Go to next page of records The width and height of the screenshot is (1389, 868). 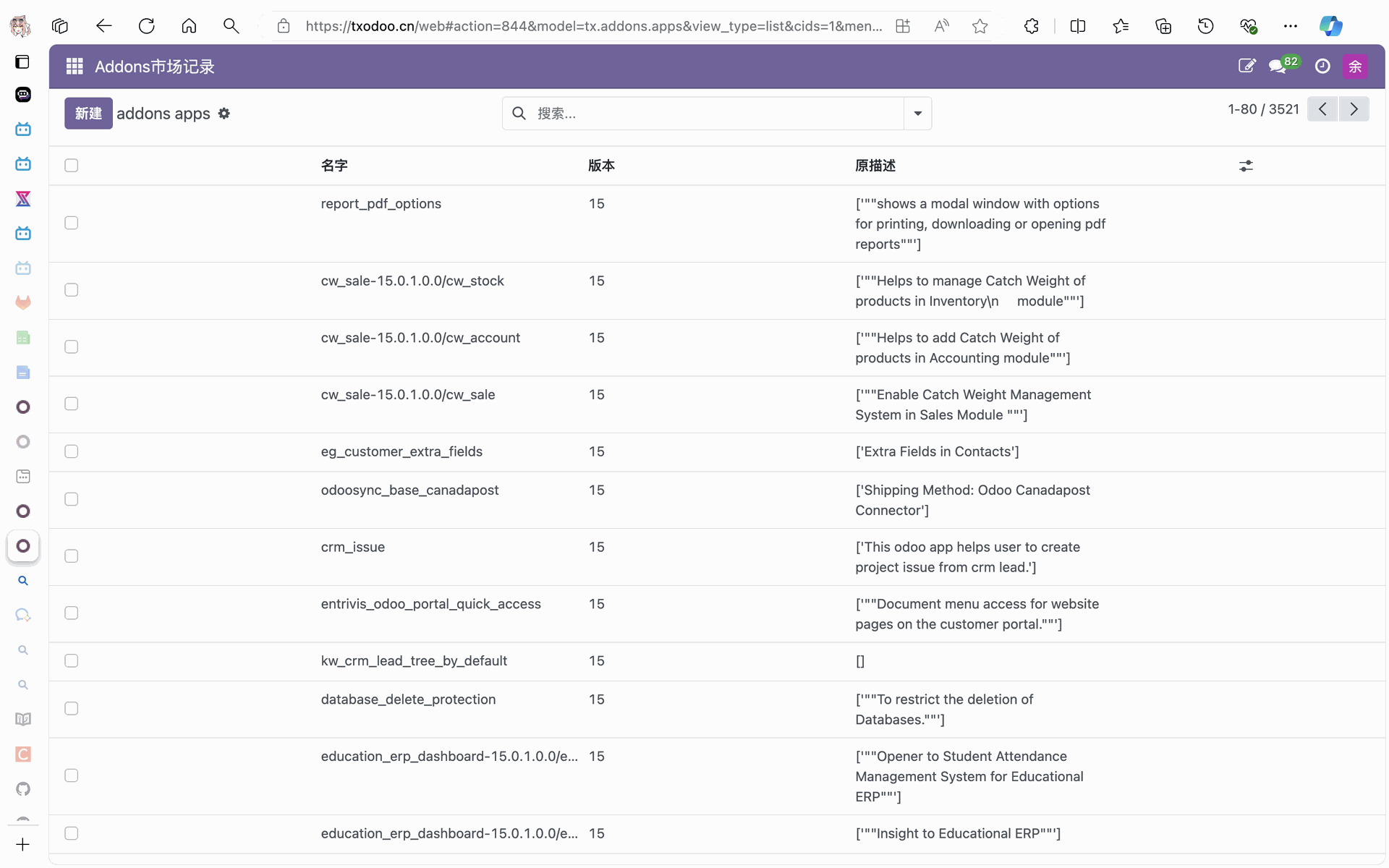coord(1354,109)
